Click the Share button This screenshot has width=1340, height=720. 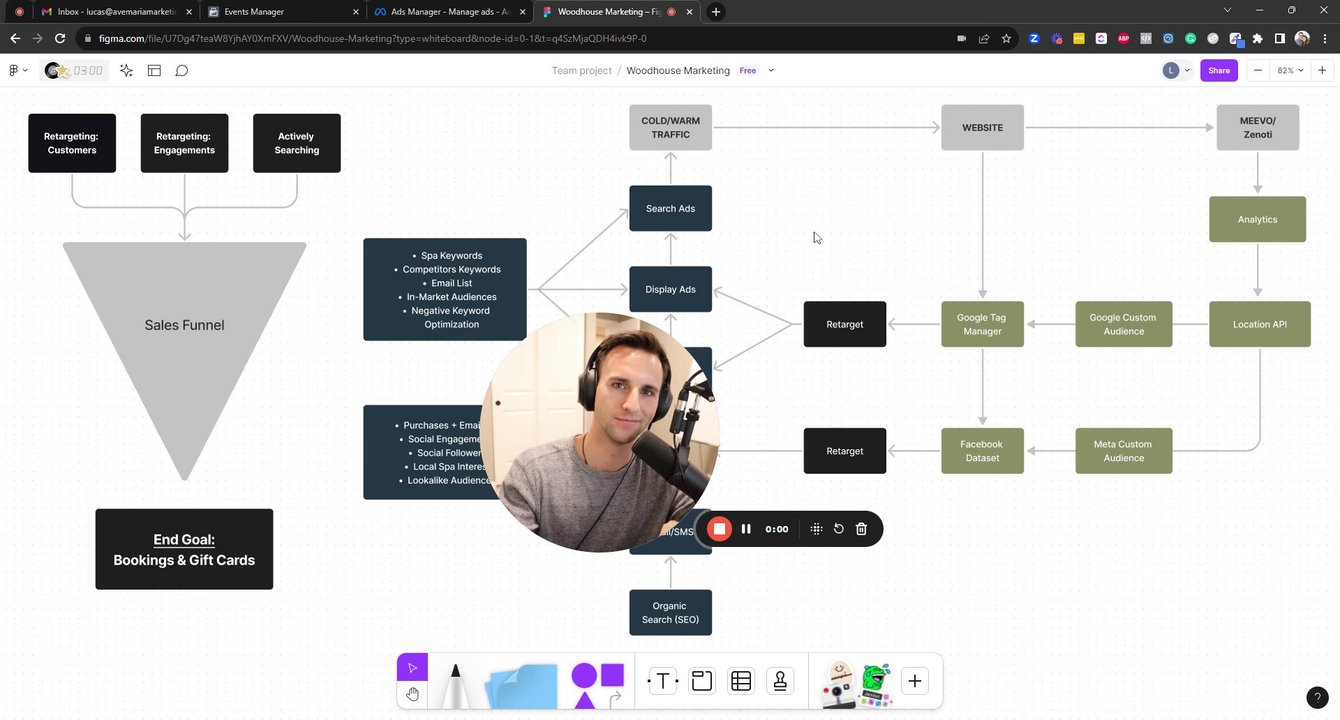coord(1219,71)
